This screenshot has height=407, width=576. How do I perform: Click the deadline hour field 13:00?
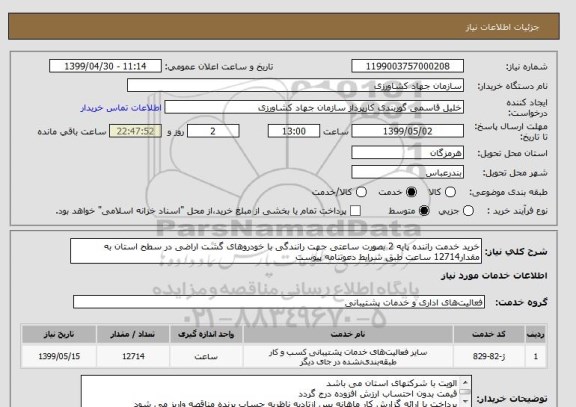point(294,131)
